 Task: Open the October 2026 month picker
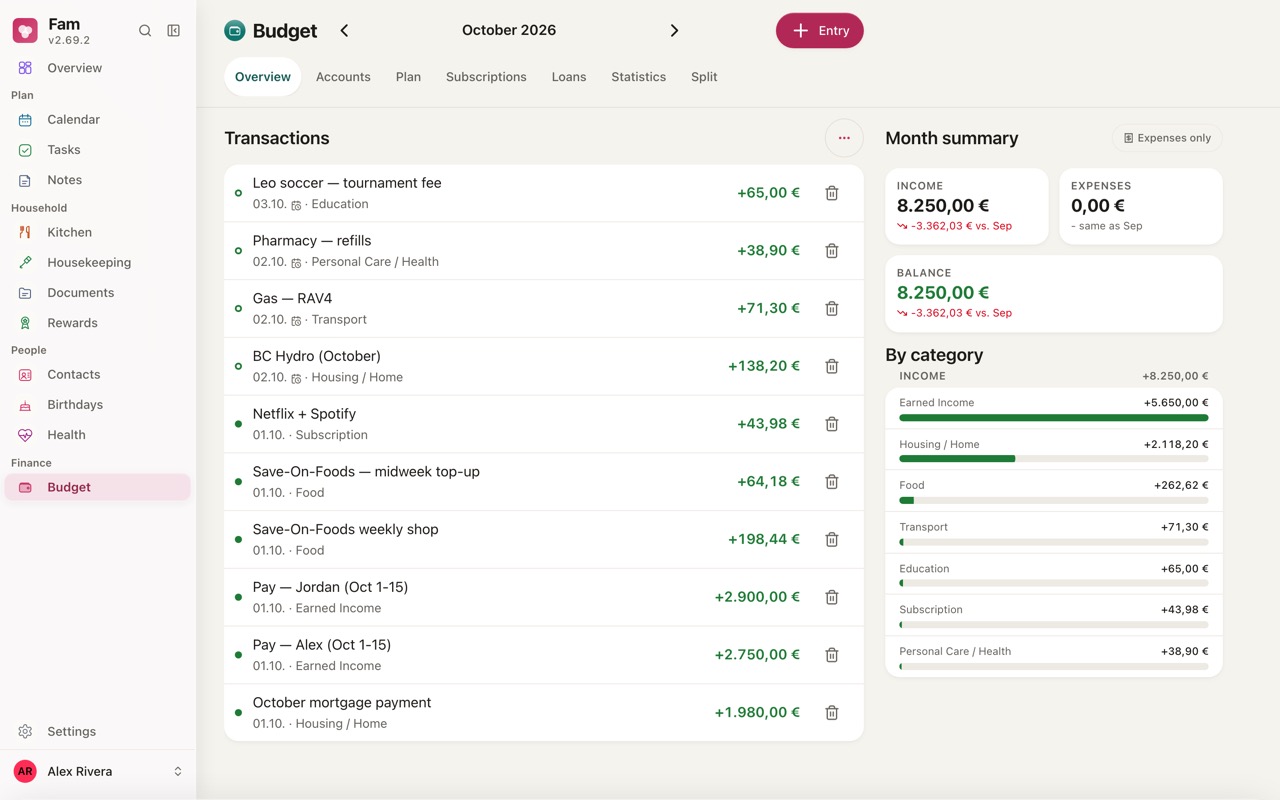pyautogui.click(x=509, y=30)
